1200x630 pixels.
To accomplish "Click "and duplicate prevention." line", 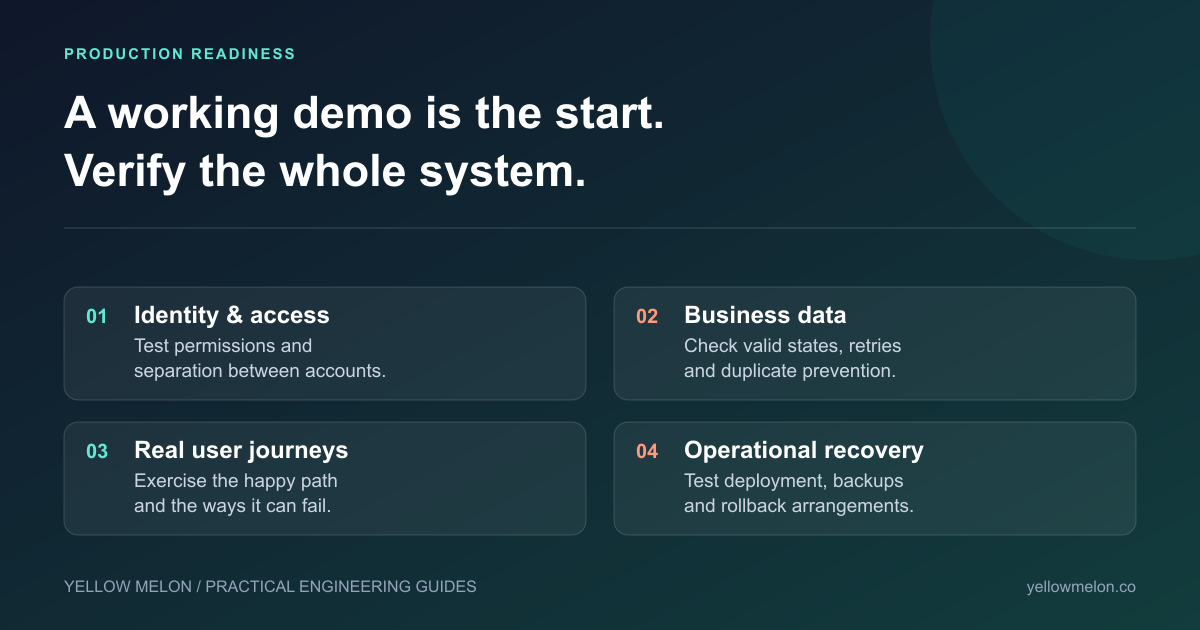I will point(790,370).
